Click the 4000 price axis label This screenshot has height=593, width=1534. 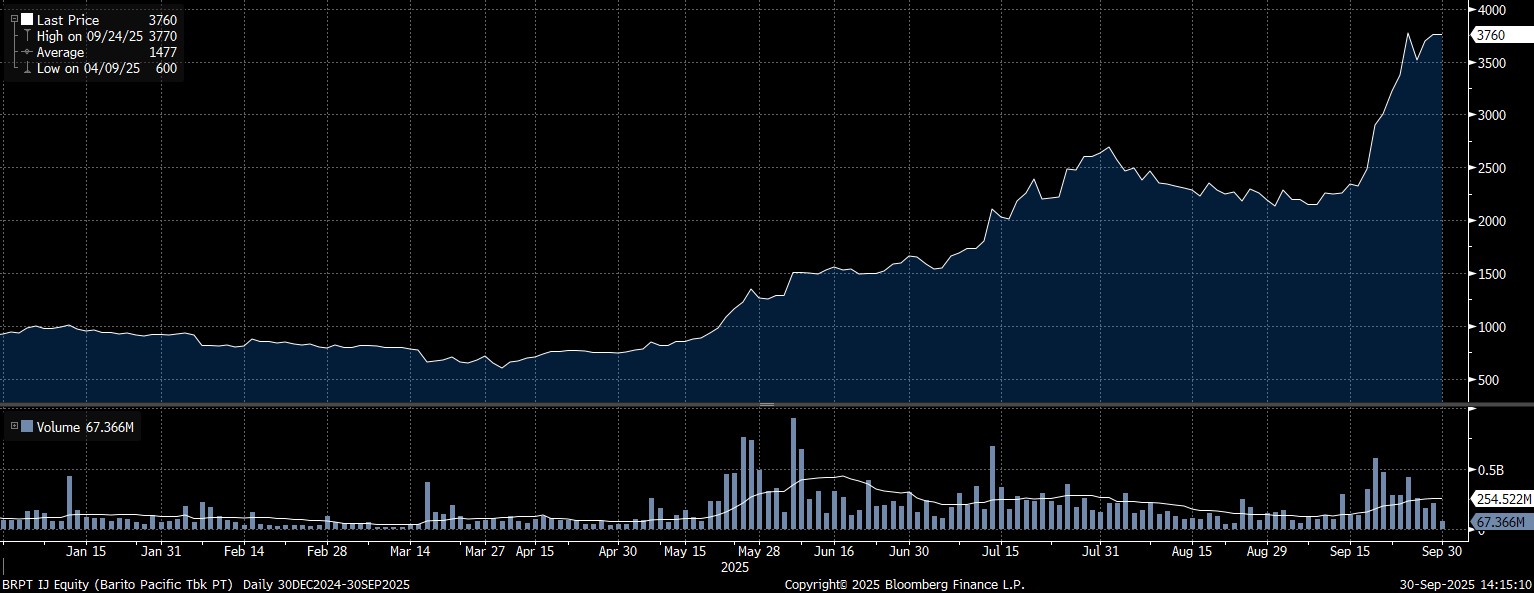[x=1491, y=10]
